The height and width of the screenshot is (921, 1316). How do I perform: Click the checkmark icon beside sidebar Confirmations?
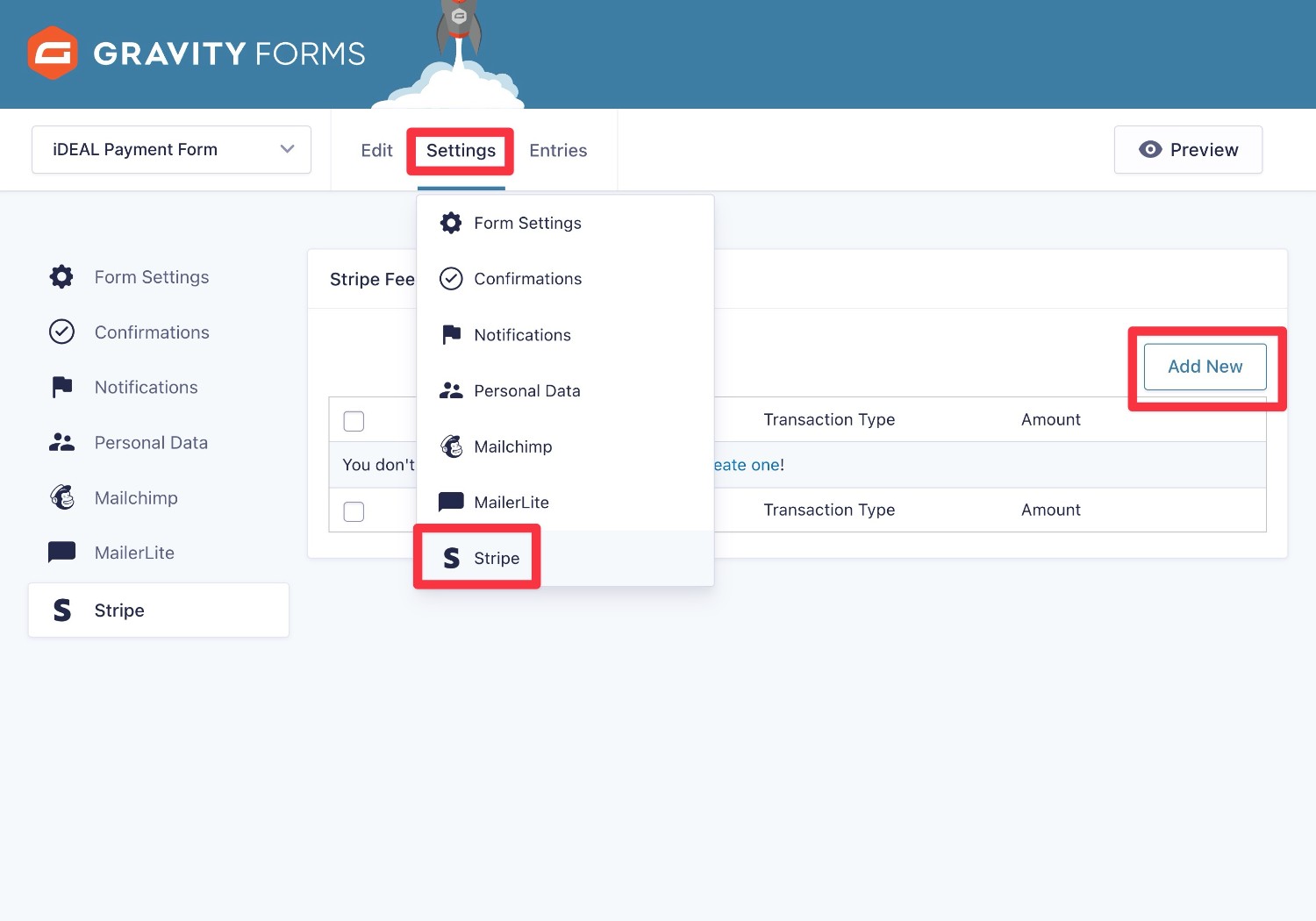click(61, 332)
